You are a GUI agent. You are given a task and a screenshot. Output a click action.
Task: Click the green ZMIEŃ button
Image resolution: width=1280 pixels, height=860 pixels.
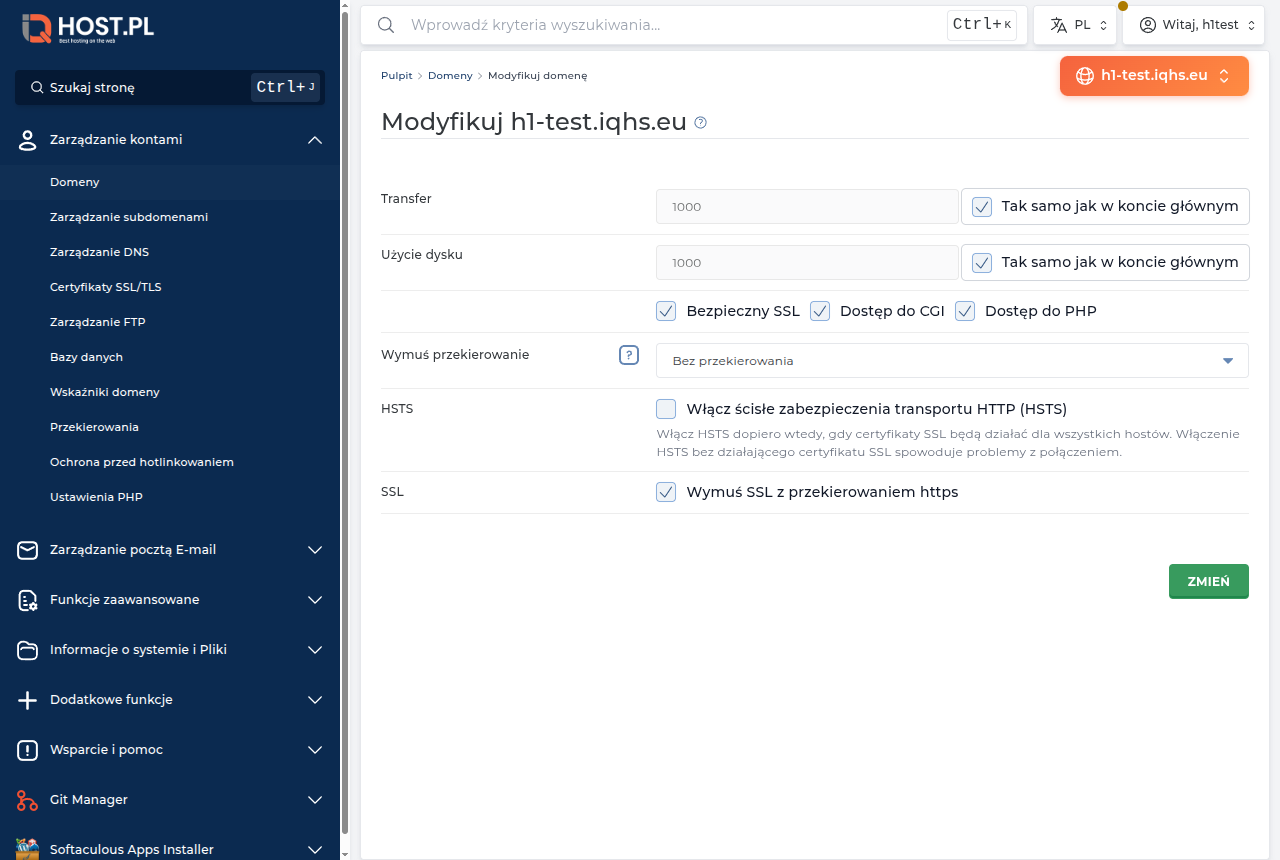point(1209,582)
